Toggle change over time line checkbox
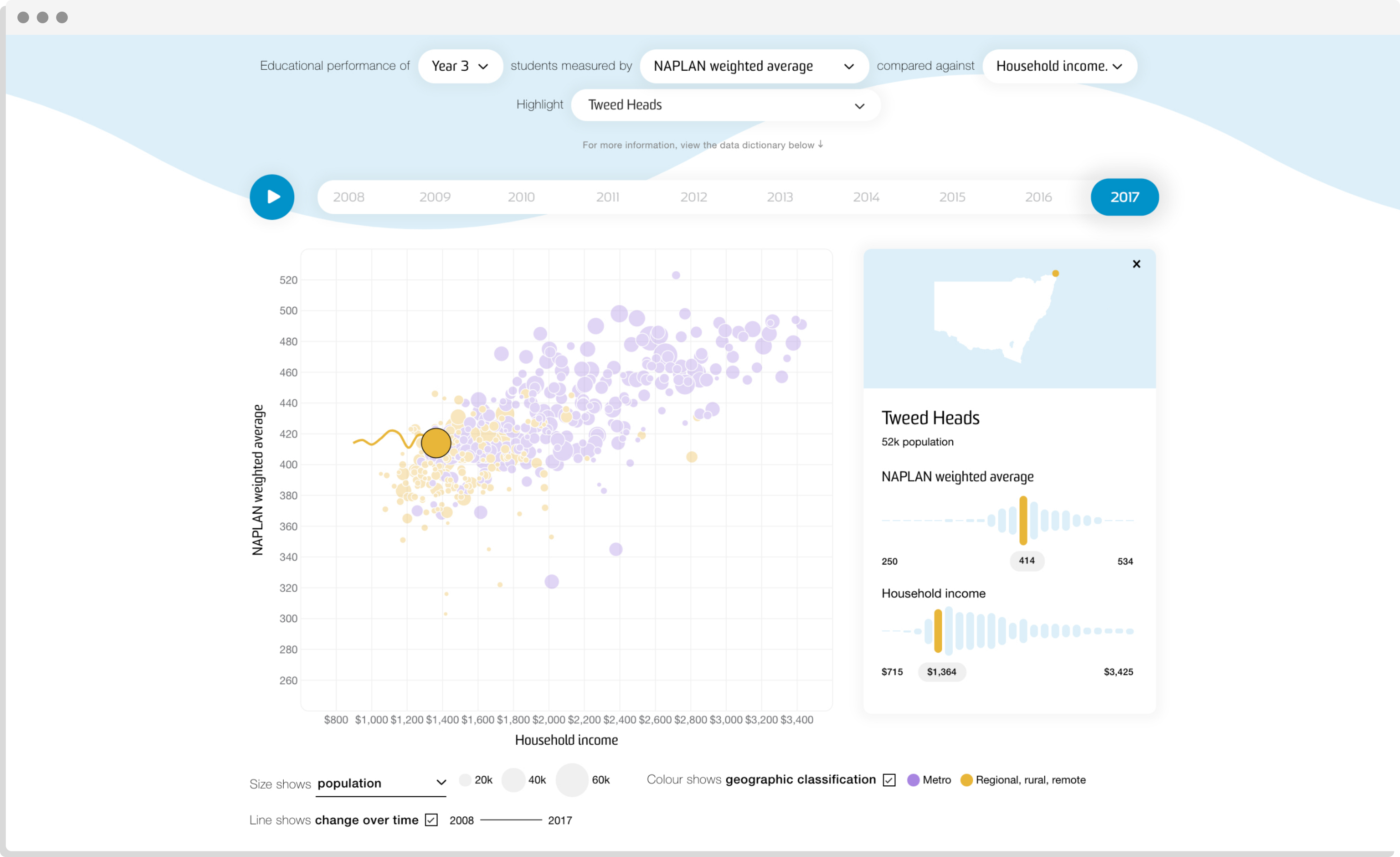This screenshot has height=857, width=1400. coord(431,820)
